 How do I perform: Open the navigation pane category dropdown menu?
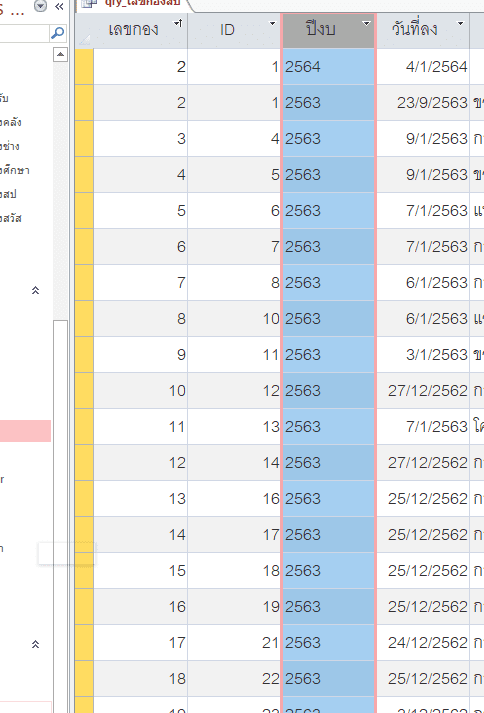41,6
